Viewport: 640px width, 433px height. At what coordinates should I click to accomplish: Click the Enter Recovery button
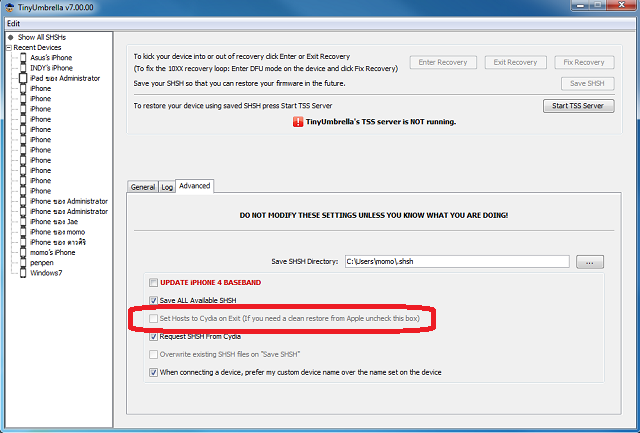pyautogui.click(x=443, y=62)
